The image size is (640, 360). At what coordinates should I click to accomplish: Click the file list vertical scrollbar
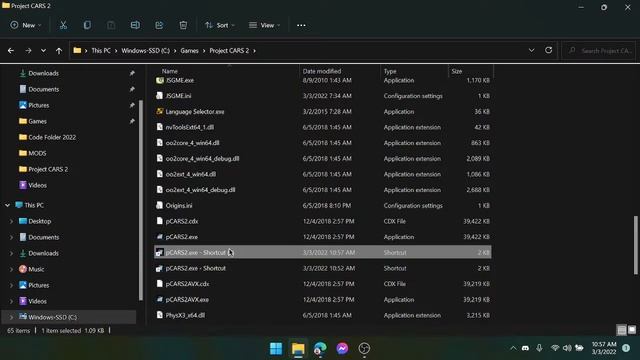pyautogui.click(x=636, y=245)
